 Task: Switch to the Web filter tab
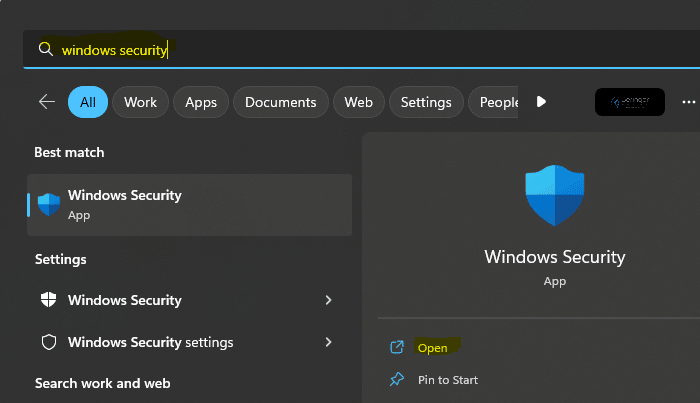coord(358,102)
